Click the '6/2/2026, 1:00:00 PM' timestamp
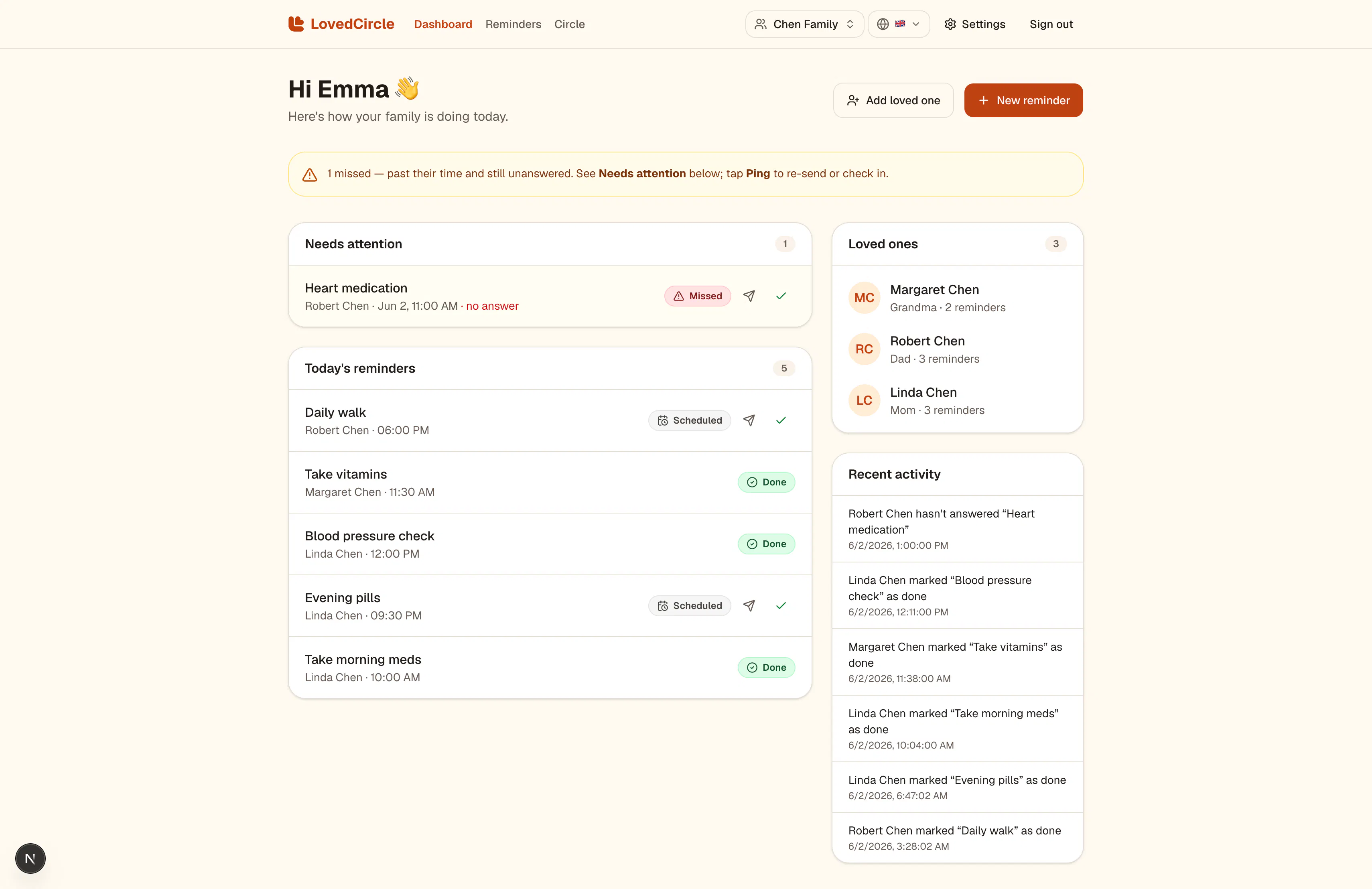1372x889 pixels. coord(897,545)
